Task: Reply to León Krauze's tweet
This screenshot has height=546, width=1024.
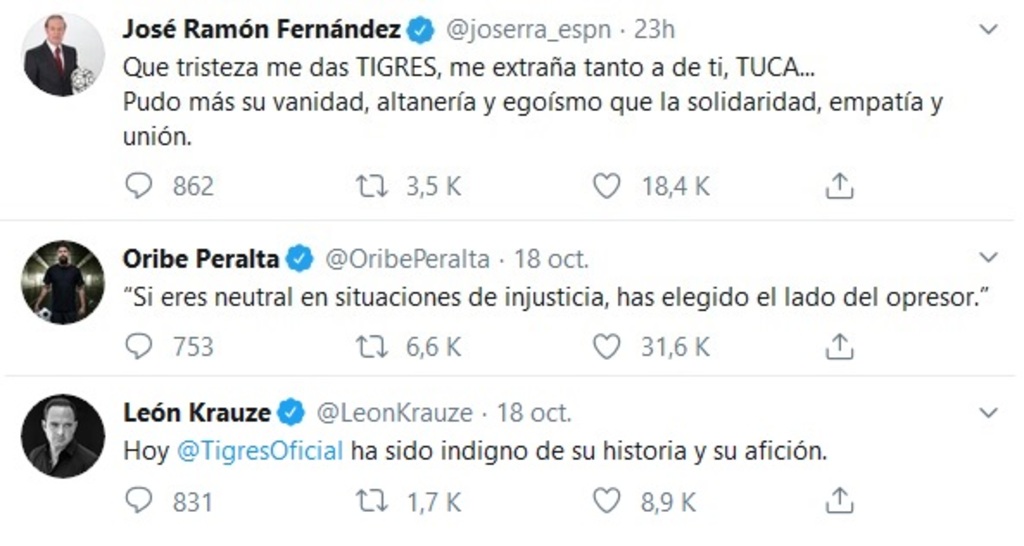Action: (139, 500)
